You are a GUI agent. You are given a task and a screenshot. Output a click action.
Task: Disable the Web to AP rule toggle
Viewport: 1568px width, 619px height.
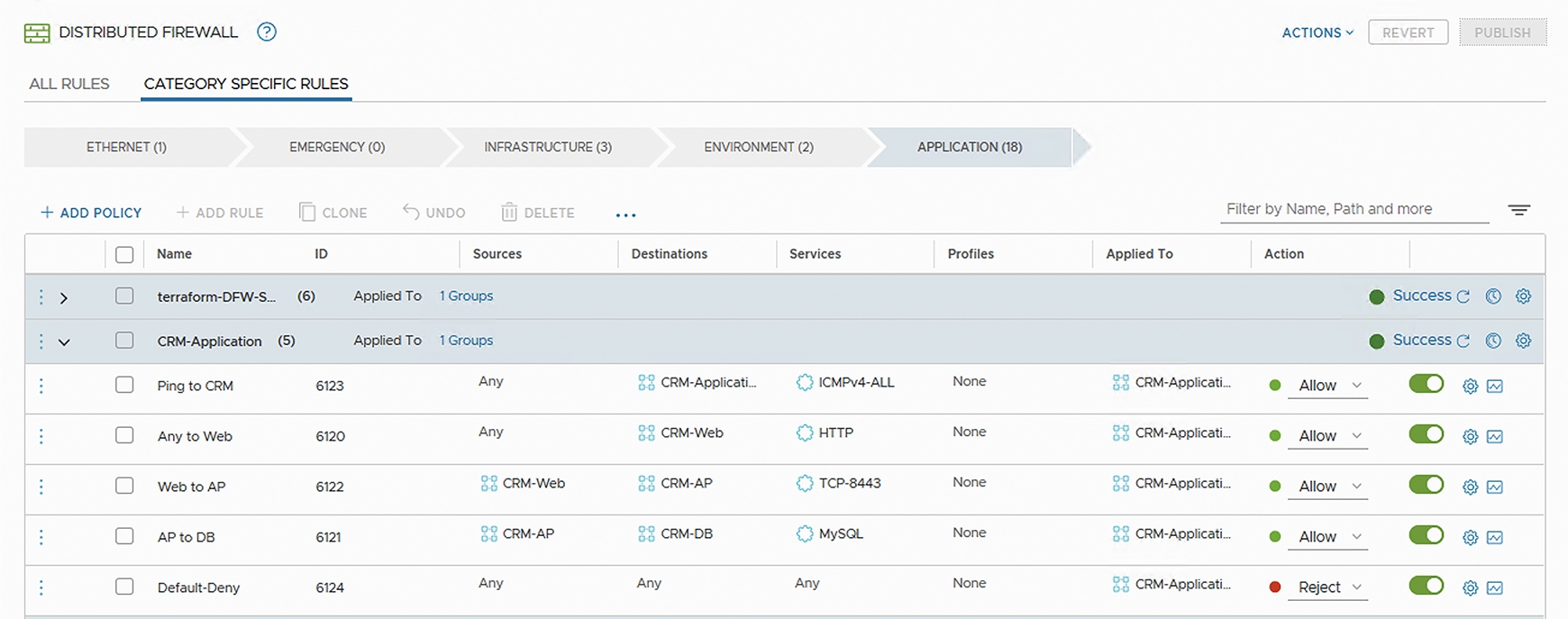click(x=1427, y=485)
